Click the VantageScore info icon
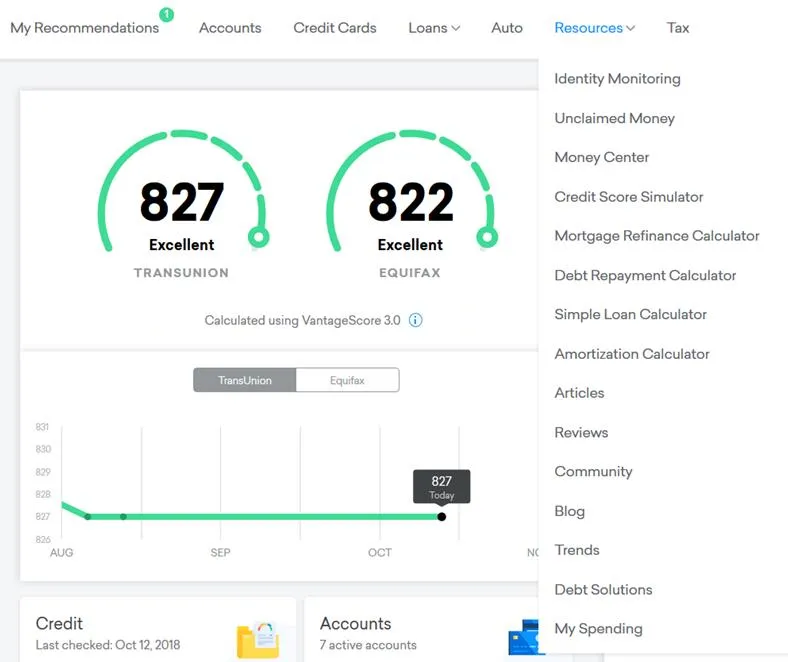 pos(416,321)
